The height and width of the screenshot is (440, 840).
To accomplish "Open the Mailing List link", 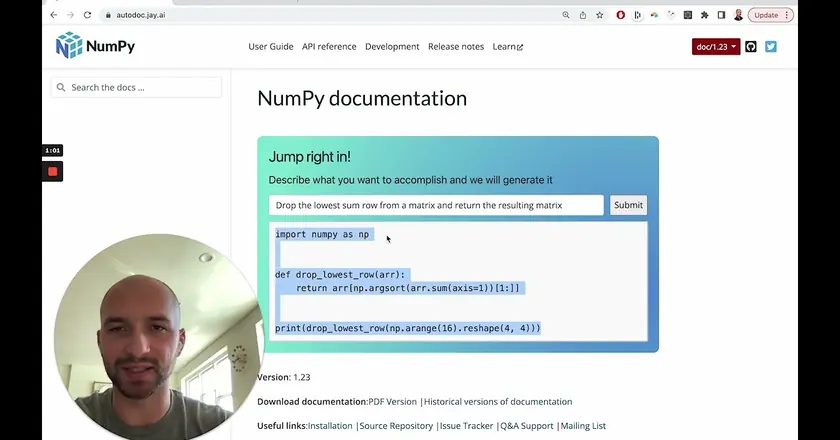I will pyautogui.click(x=583, y=426).
